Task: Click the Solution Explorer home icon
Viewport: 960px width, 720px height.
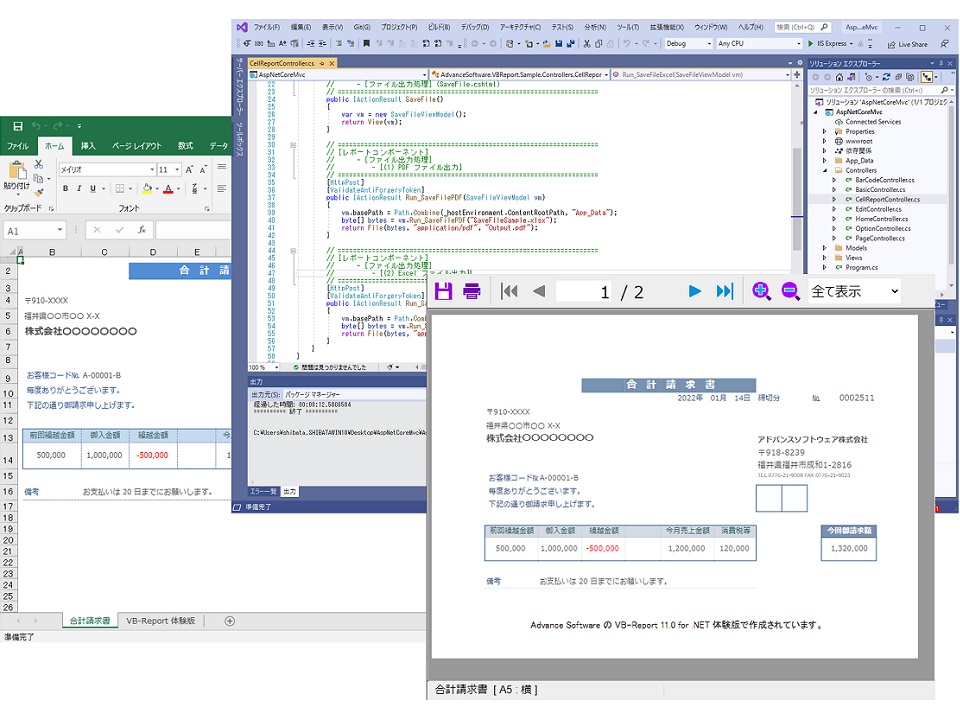Action: click(839, 77)
